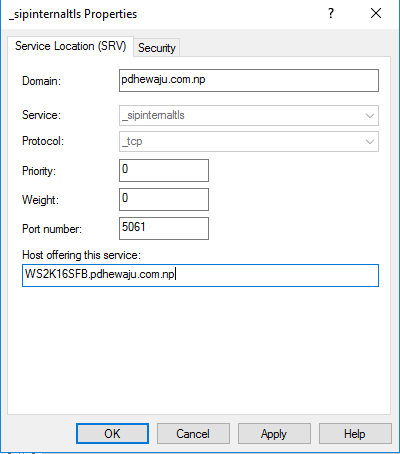This screenshot has width=400, height=454.
Task: Close the _sipinternaltls Properties dialog
Action: pyautogui.click(x=376, y=13)
